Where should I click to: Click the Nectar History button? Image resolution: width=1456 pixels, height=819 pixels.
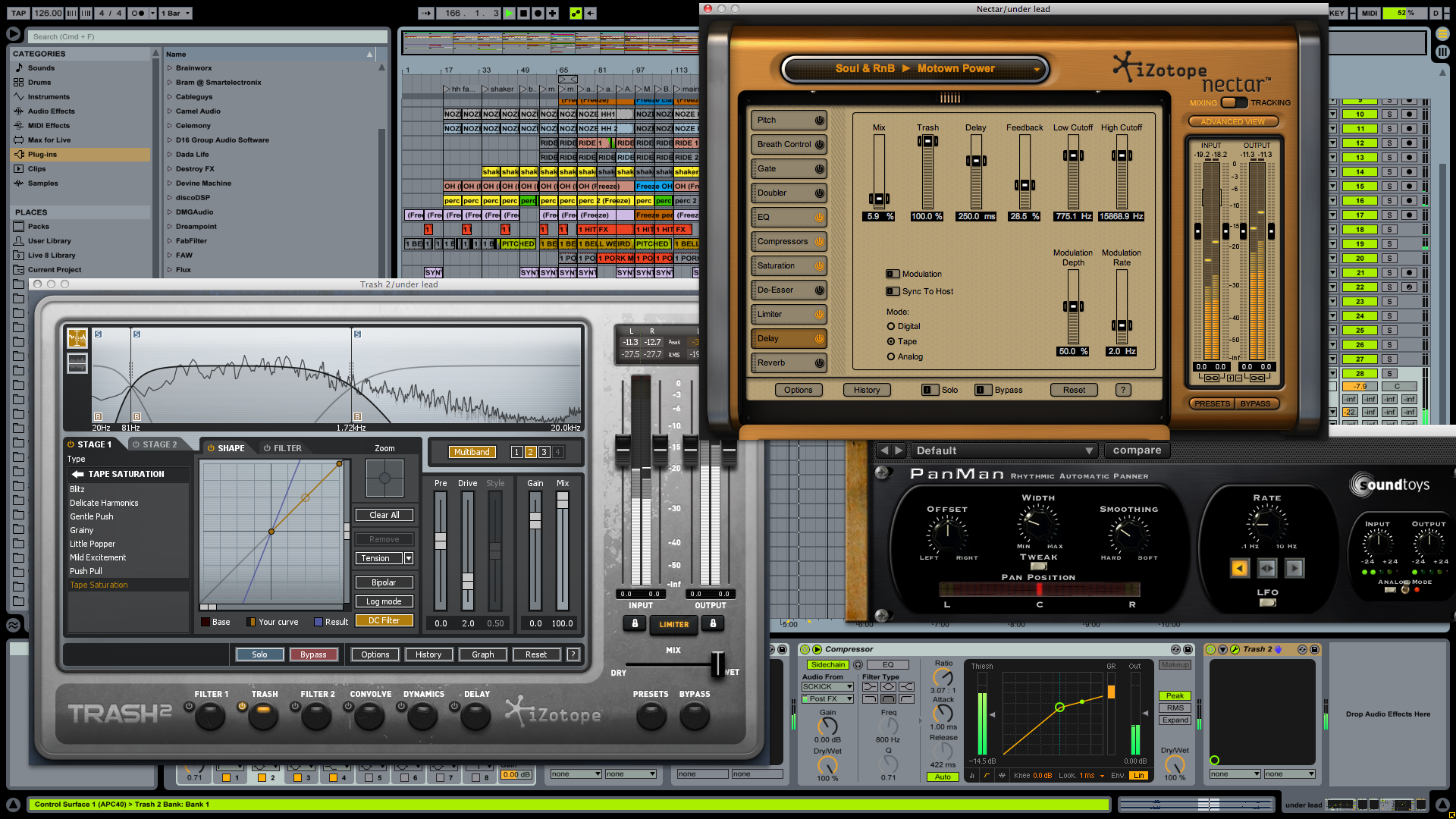[x=867, y=391]
